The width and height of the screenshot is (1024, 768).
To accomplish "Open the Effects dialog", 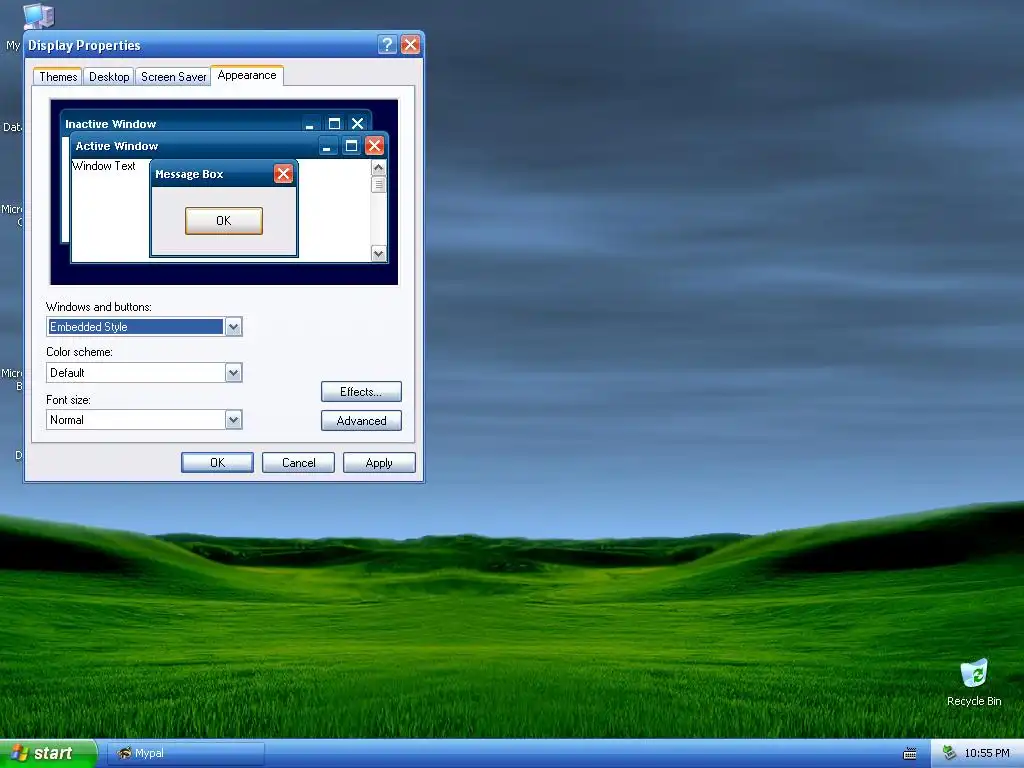I will 361,392.
